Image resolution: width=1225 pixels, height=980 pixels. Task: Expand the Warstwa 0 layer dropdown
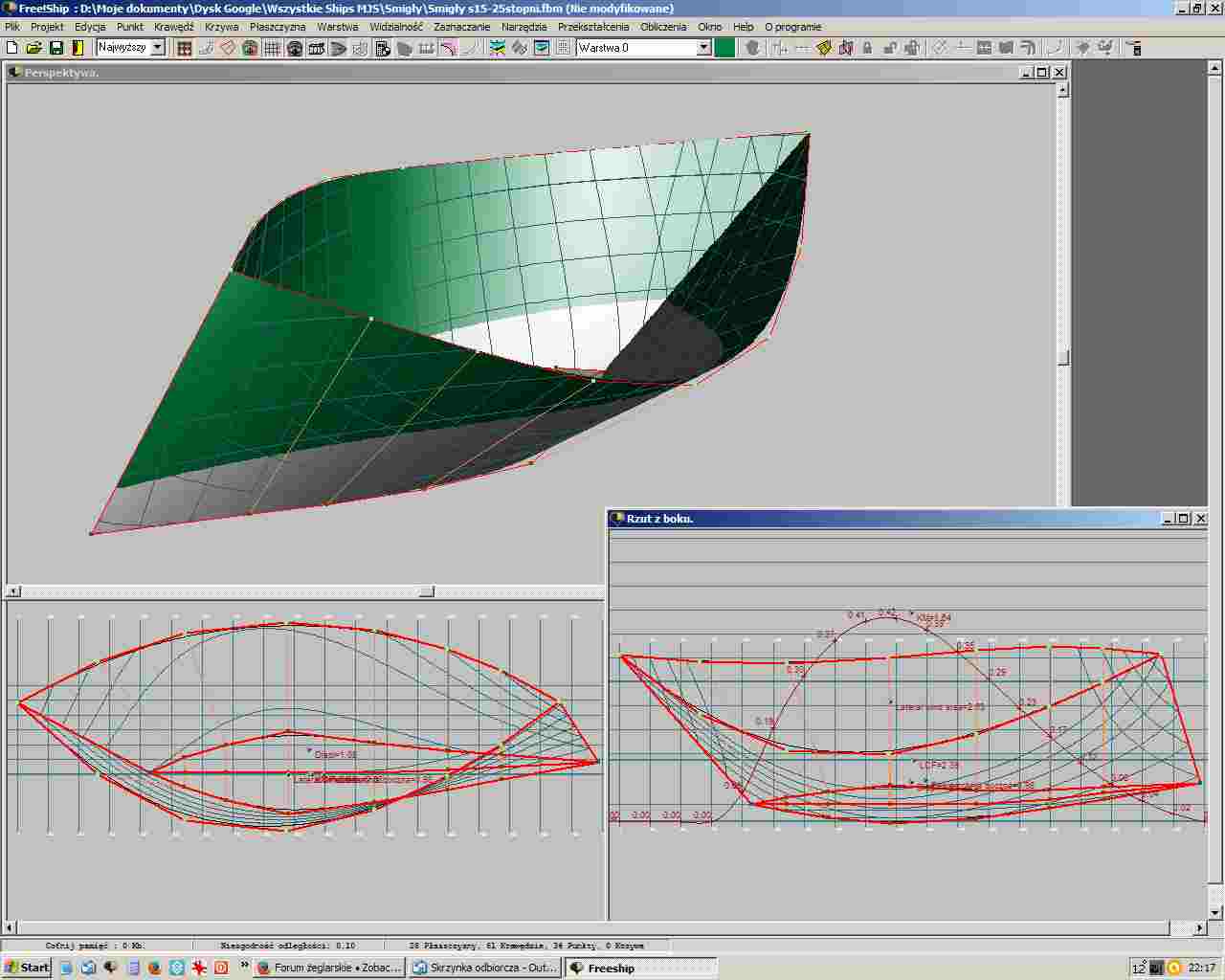(703, 48)
